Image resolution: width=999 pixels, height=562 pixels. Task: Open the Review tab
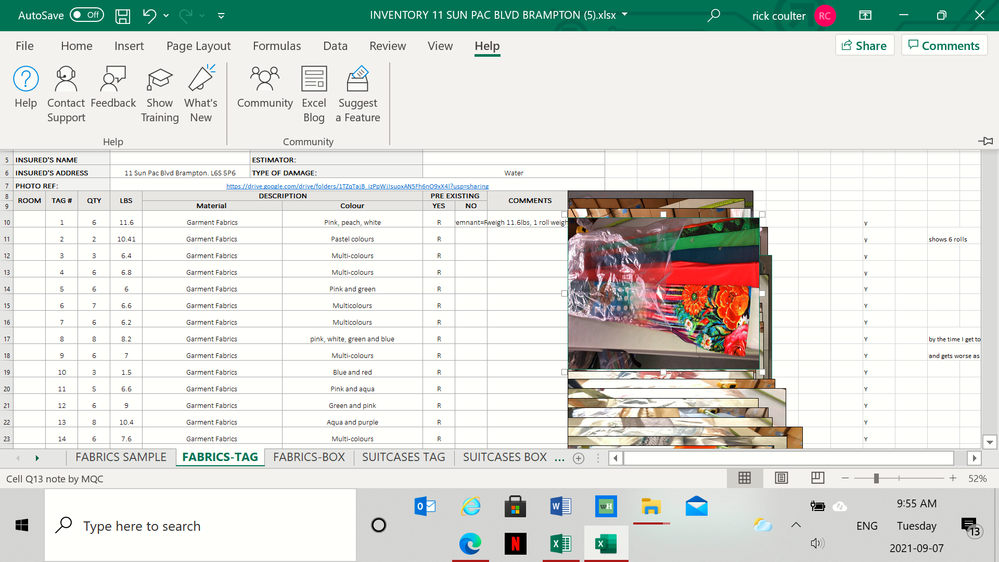pyautogui.click(x=387, y=46)
